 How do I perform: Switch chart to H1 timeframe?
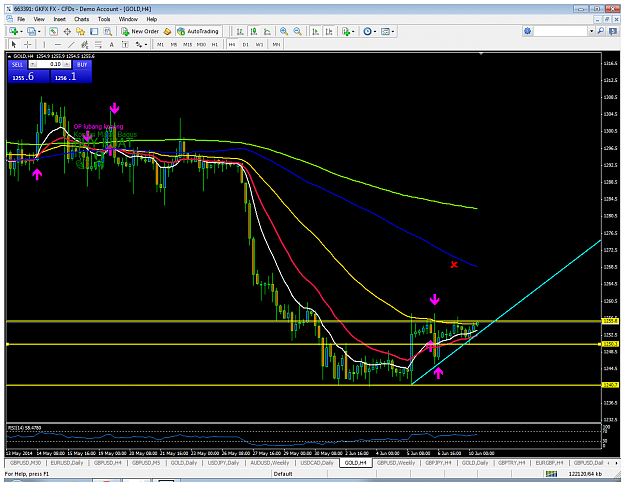coord(215,45)
